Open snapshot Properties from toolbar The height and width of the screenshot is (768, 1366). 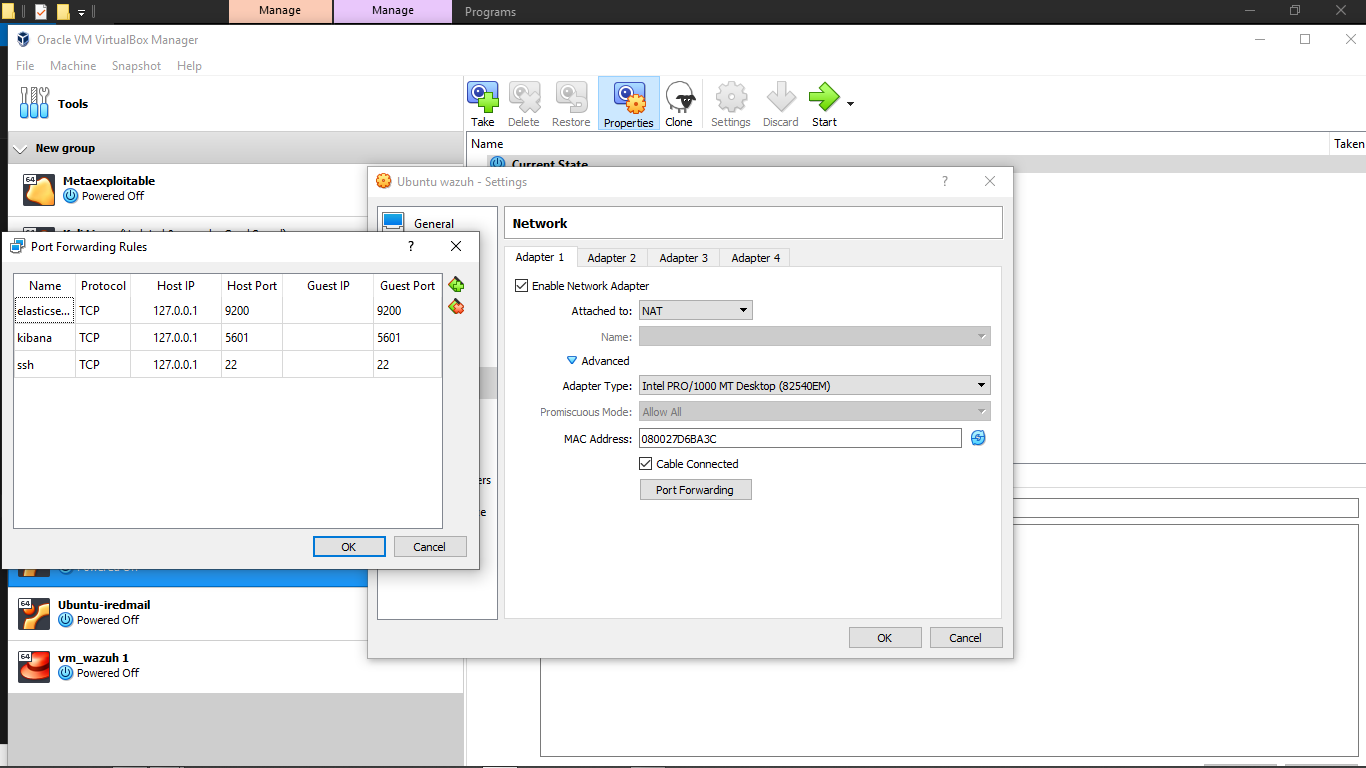pos(629,103)
